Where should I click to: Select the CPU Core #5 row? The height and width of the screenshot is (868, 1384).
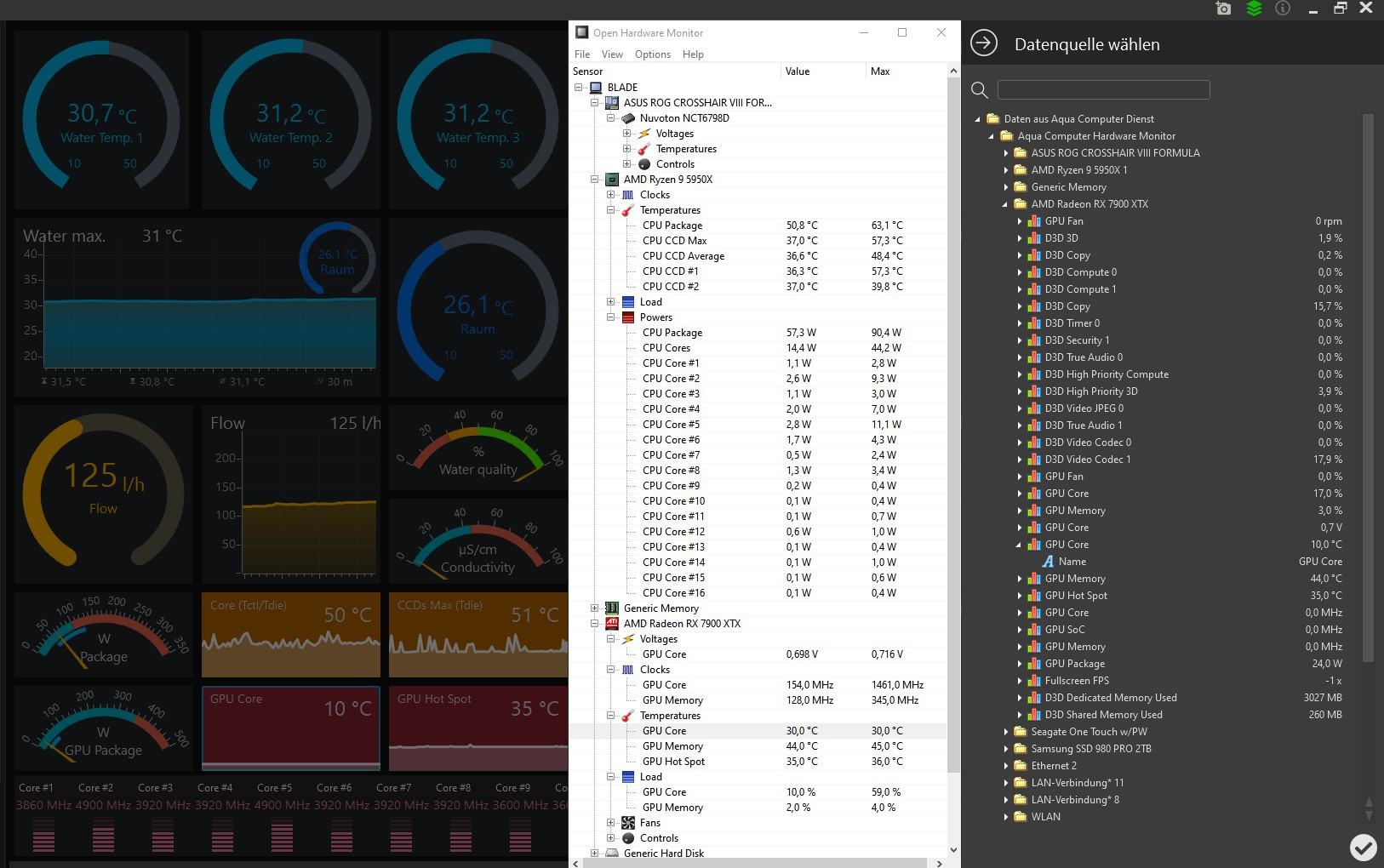click(758, 425)
